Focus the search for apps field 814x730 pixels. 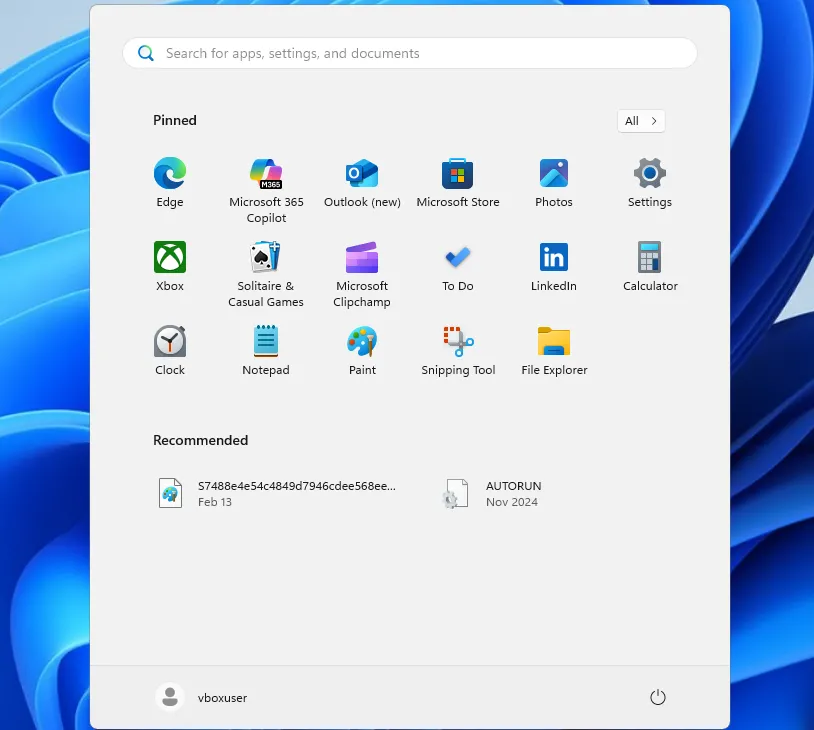[410, 53]
